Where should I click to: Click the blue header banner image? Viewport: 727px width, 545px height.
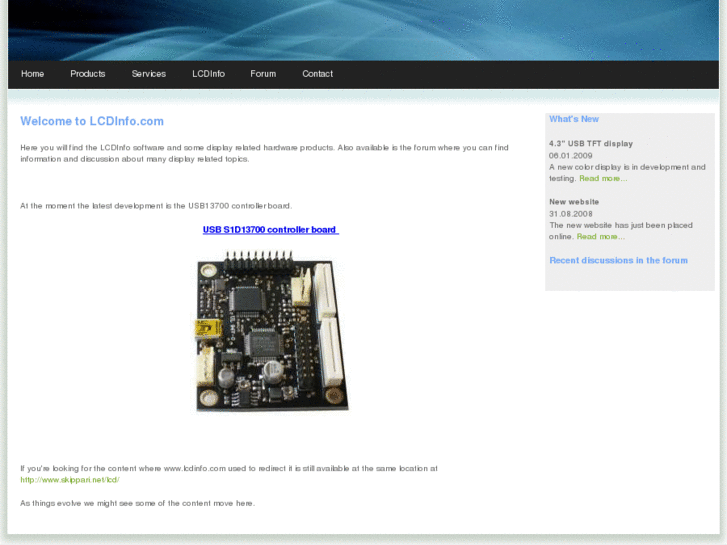pyautogui.click(x=364, y=30)
